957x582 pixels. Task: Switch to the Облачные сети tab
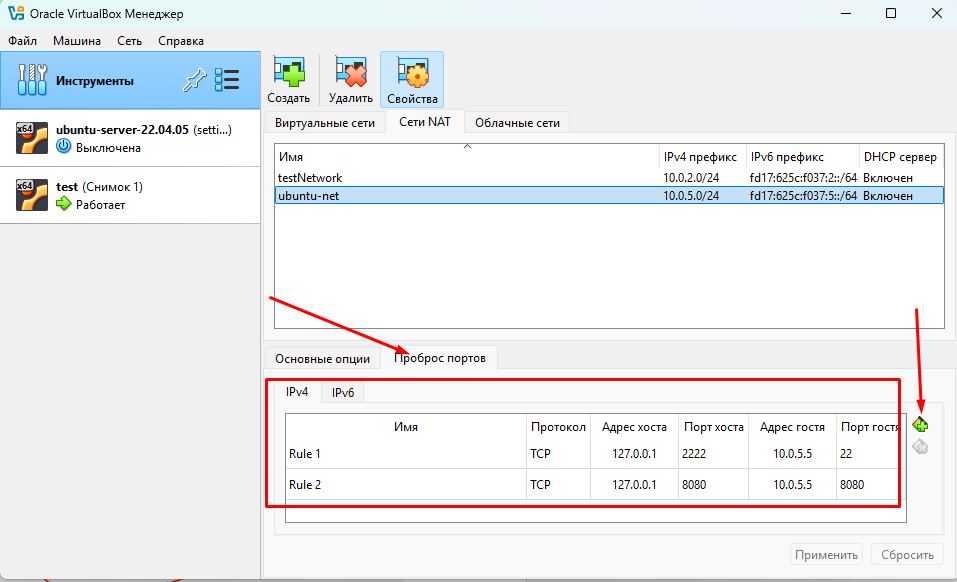pyautogui.click(x=518, y=123)
